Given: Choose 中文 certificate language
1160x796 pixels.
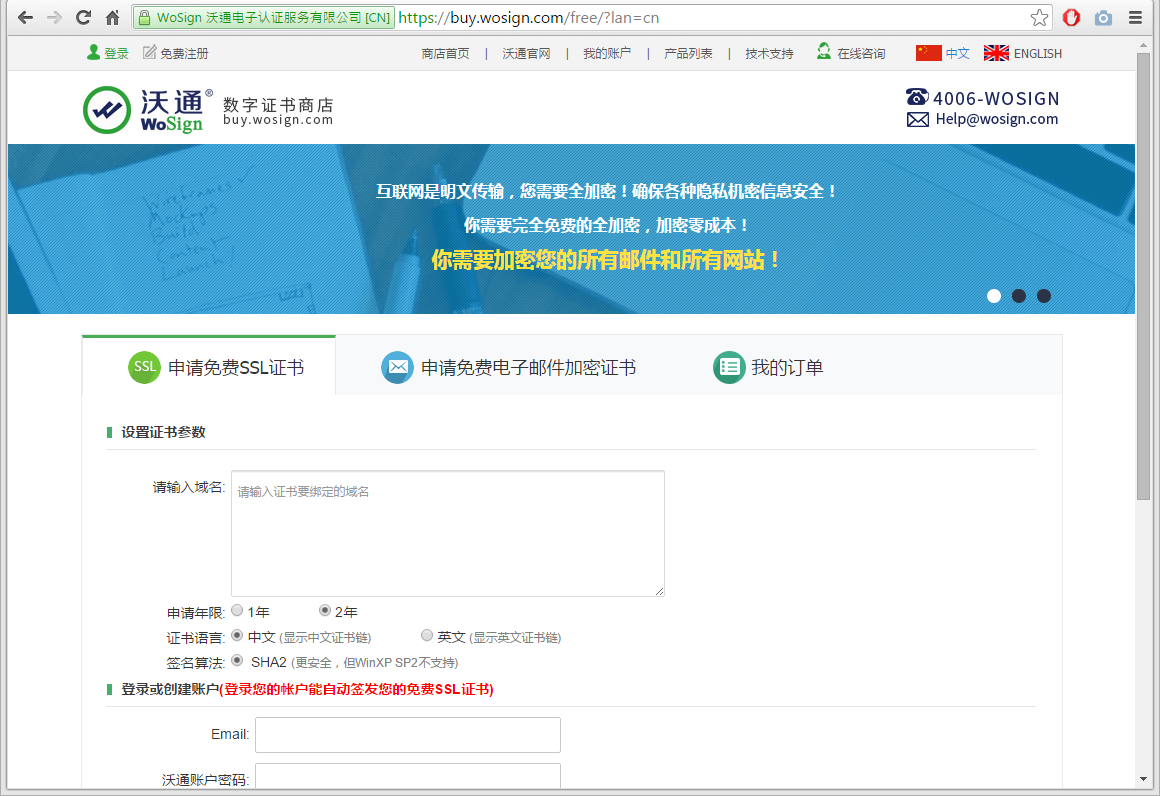Looking at the screenshot, I should point(237,635).
